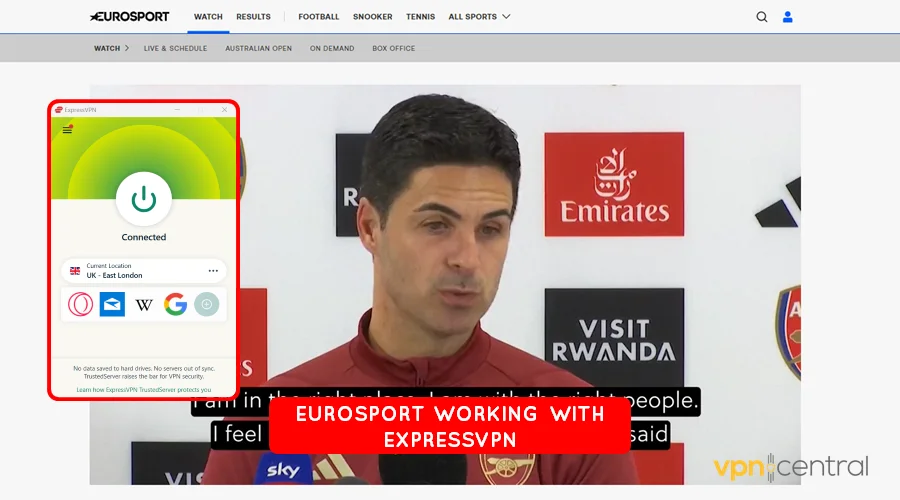
Task: Open Box Office sub-menu link
Action: 393,48
